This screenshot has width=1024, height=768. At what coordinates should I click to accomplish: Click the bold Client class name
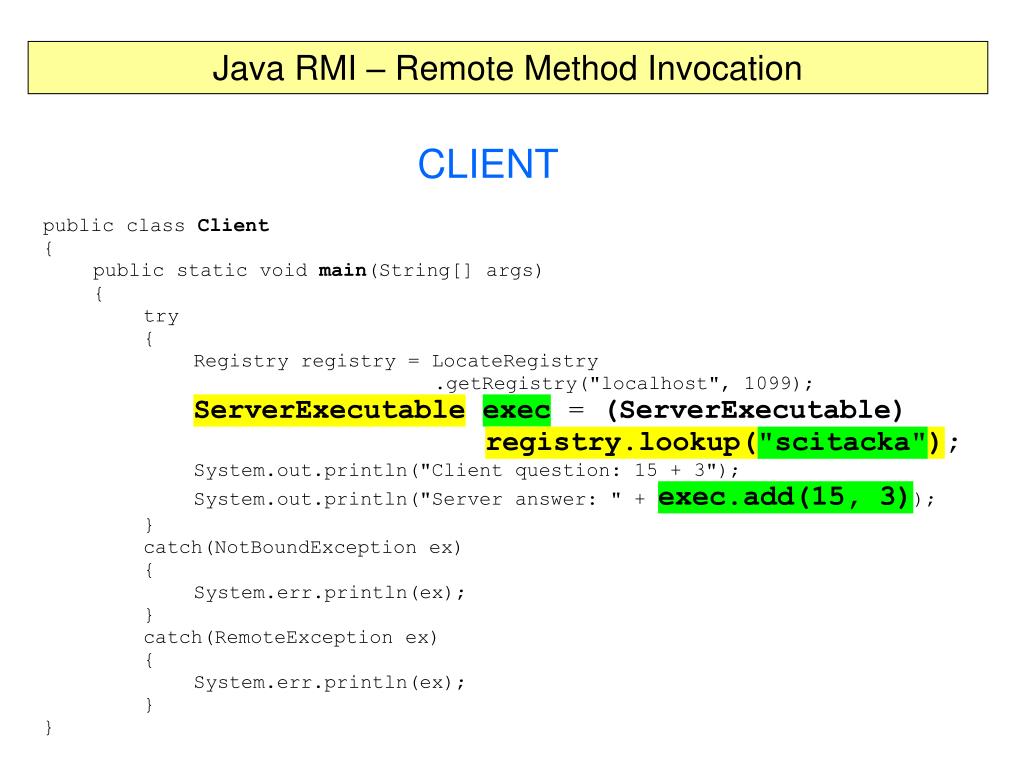click(233, 225)
